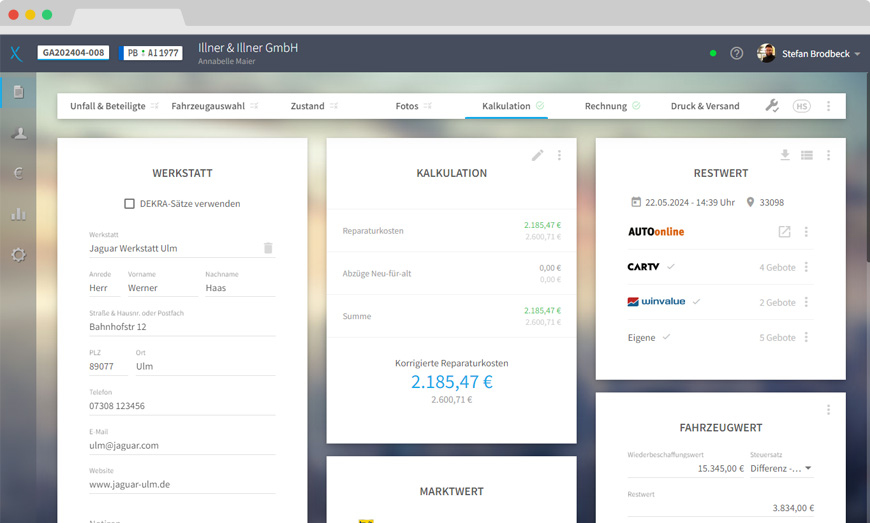Click the wrench tools icon
The width and height of the screenshot is (870, 523).
tap(772, 106)
